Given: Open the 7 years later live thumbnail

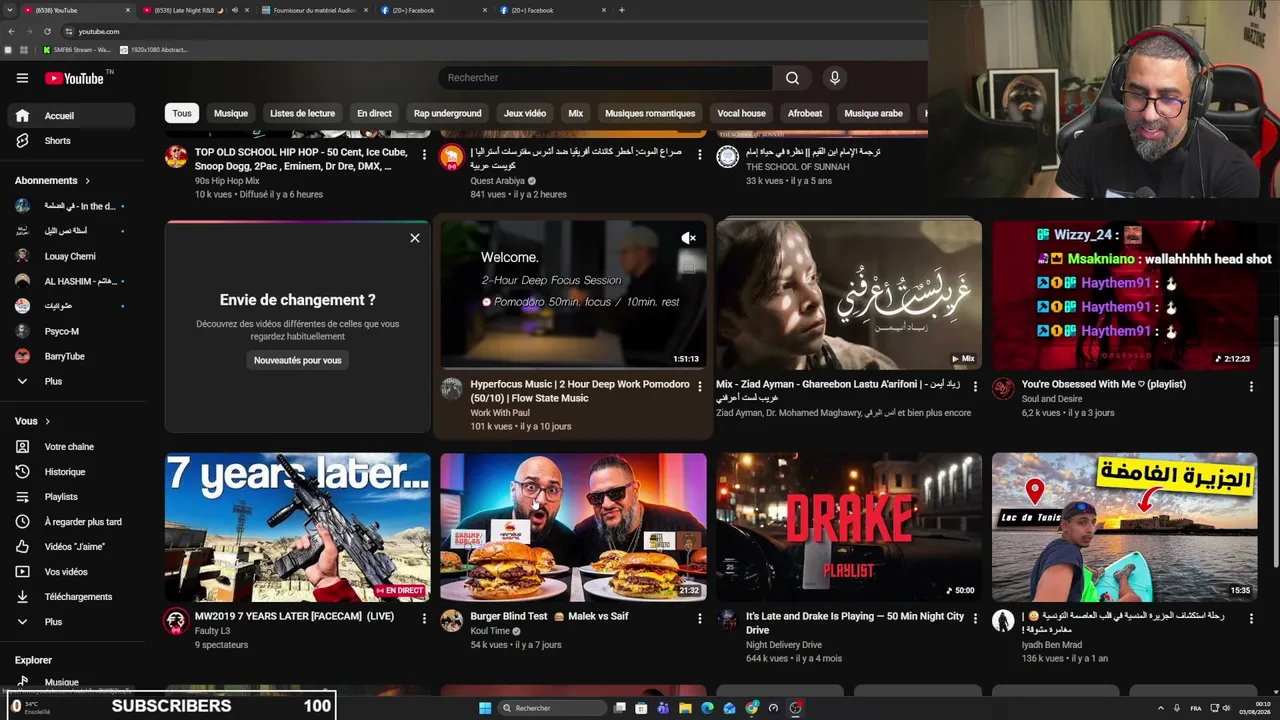Looking at the screenshot, I should click(298, 527).
